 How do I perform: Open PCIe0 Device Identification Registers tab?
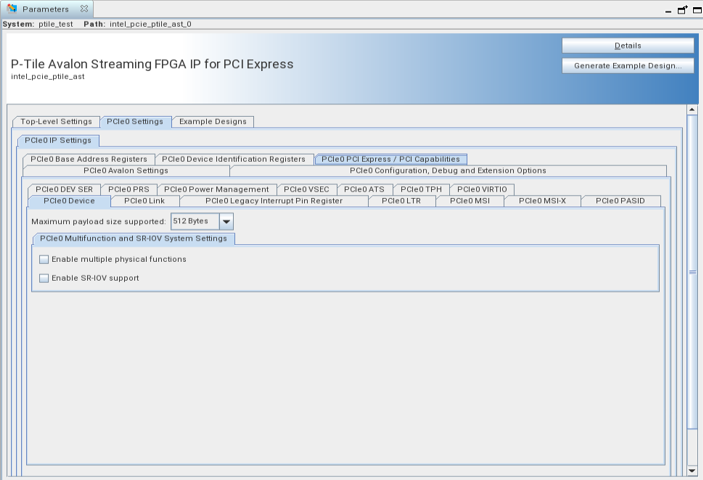point(234,159)
